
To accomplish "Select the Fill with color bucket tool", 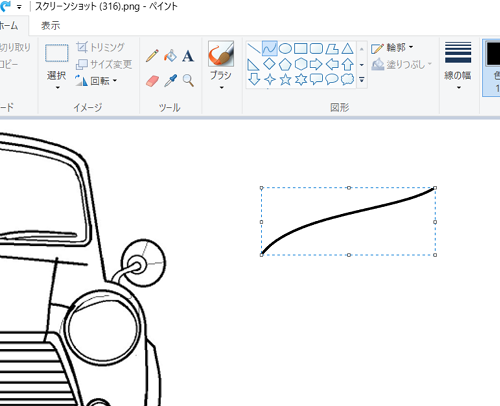I will click(170, 56).
